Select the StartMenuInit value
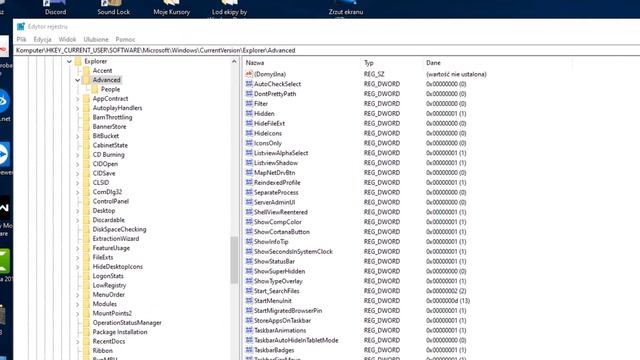The width and height of the screenshot is (640, 360). tap(273, 301)
